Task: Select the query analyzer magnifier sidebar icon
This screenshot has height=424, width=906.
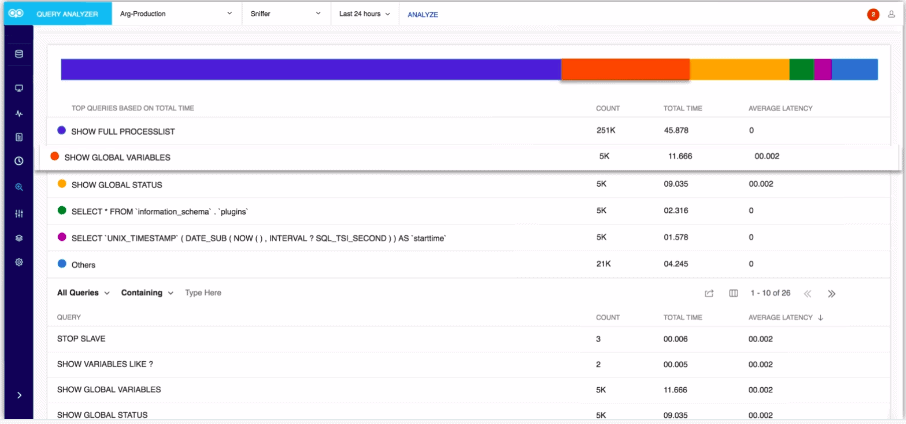Action: point(19,187)
